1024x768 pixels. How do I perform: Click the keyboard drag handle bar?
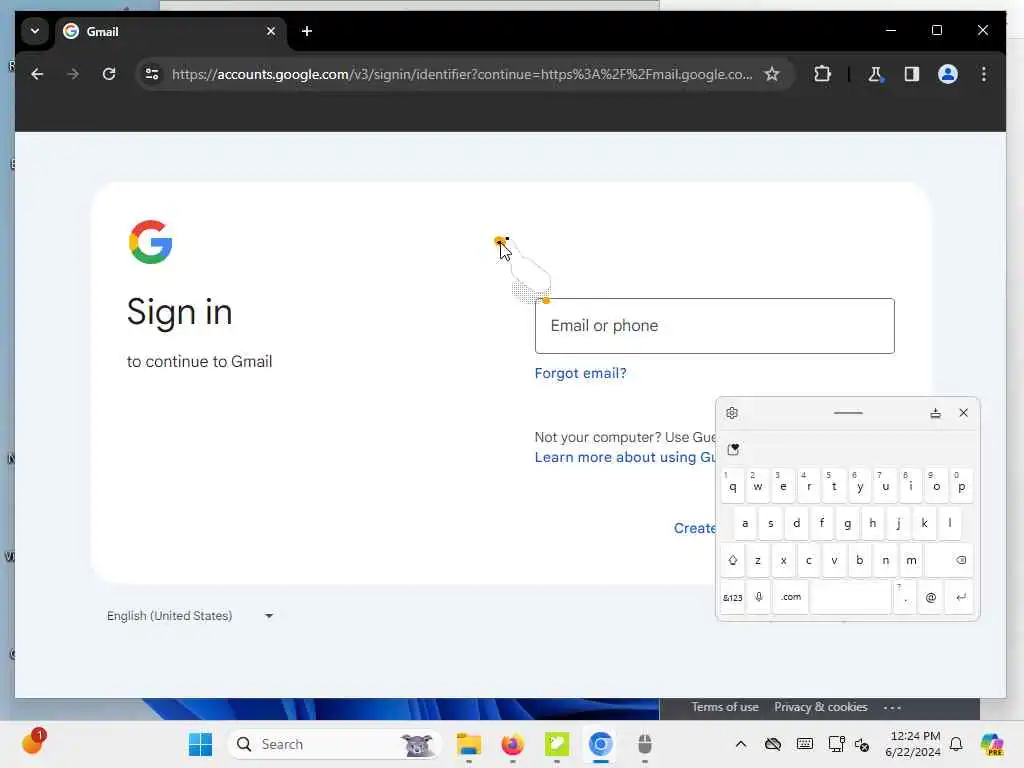(x=848, y=413)
